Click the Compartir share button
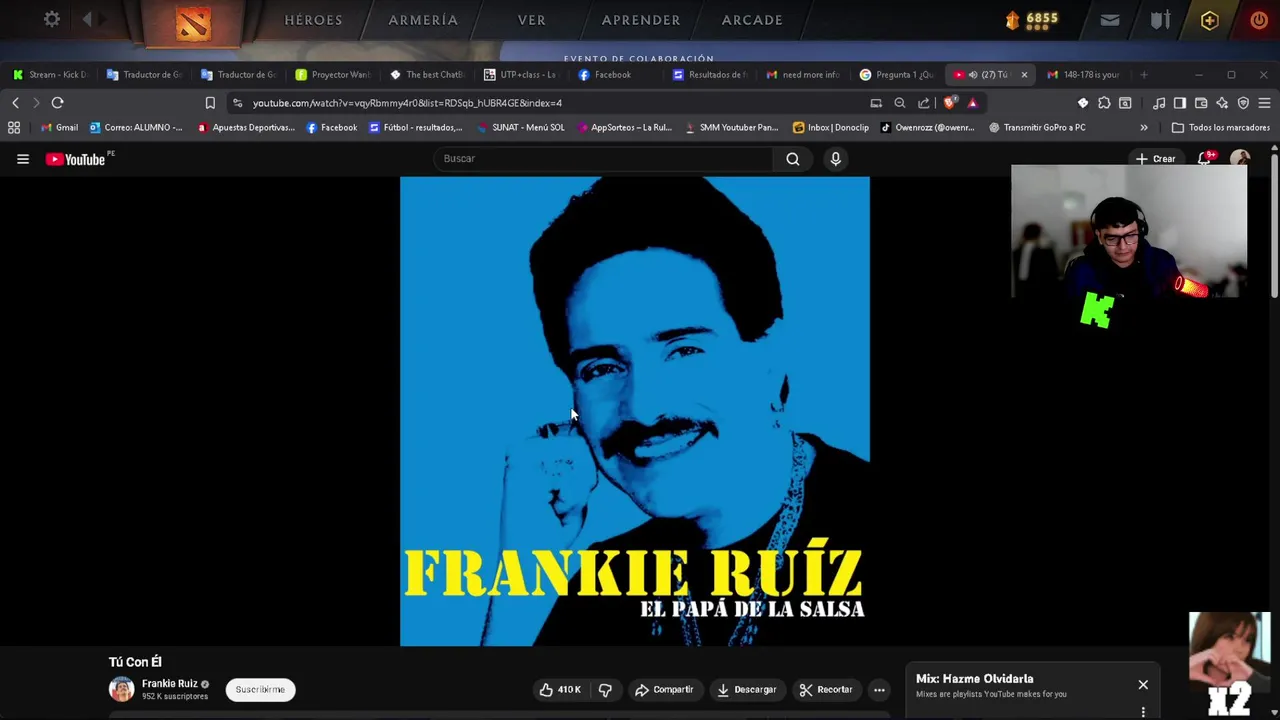1280x720 pixels. (x=664, y=689)
